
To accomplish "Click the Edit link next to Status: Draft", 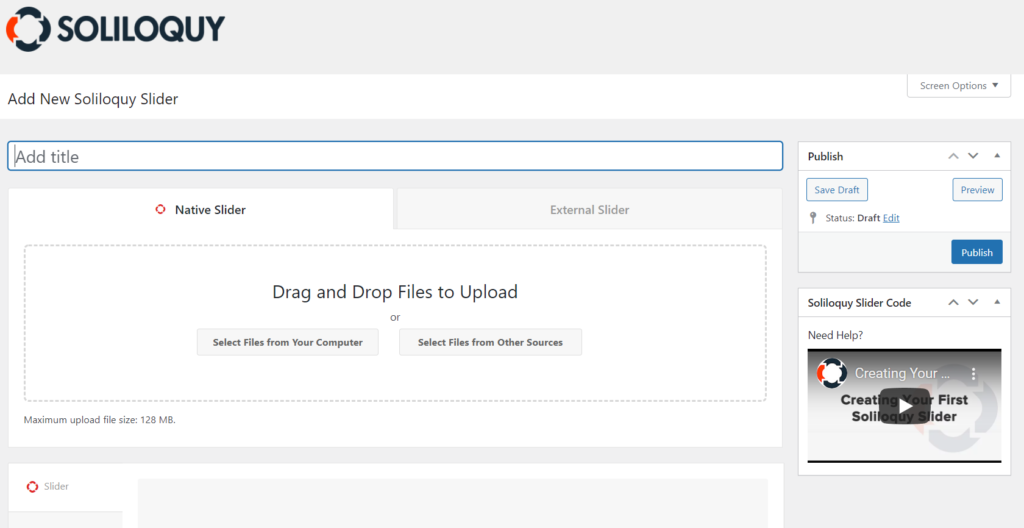I will pos(891,218).
